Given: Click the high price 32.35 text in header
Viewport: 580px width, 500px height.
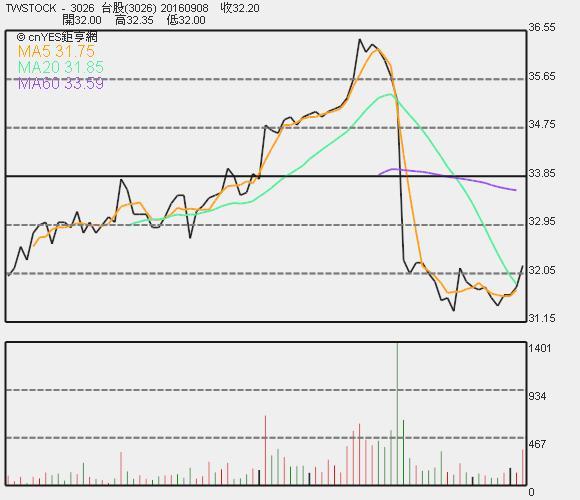Looking at the screenshot, I should click(134, 20).
